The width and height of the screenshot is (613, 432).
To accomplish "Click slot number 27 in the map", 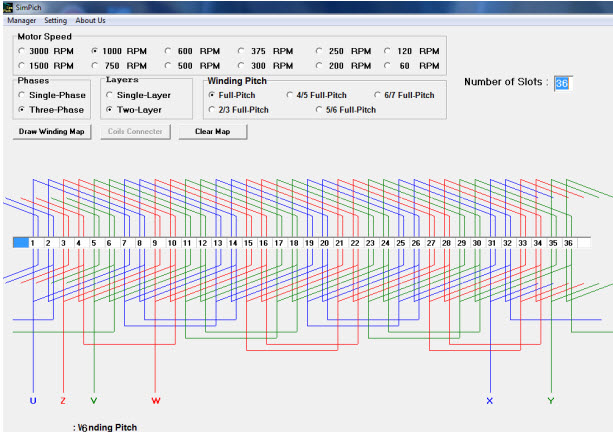I will tap(431, 243).
